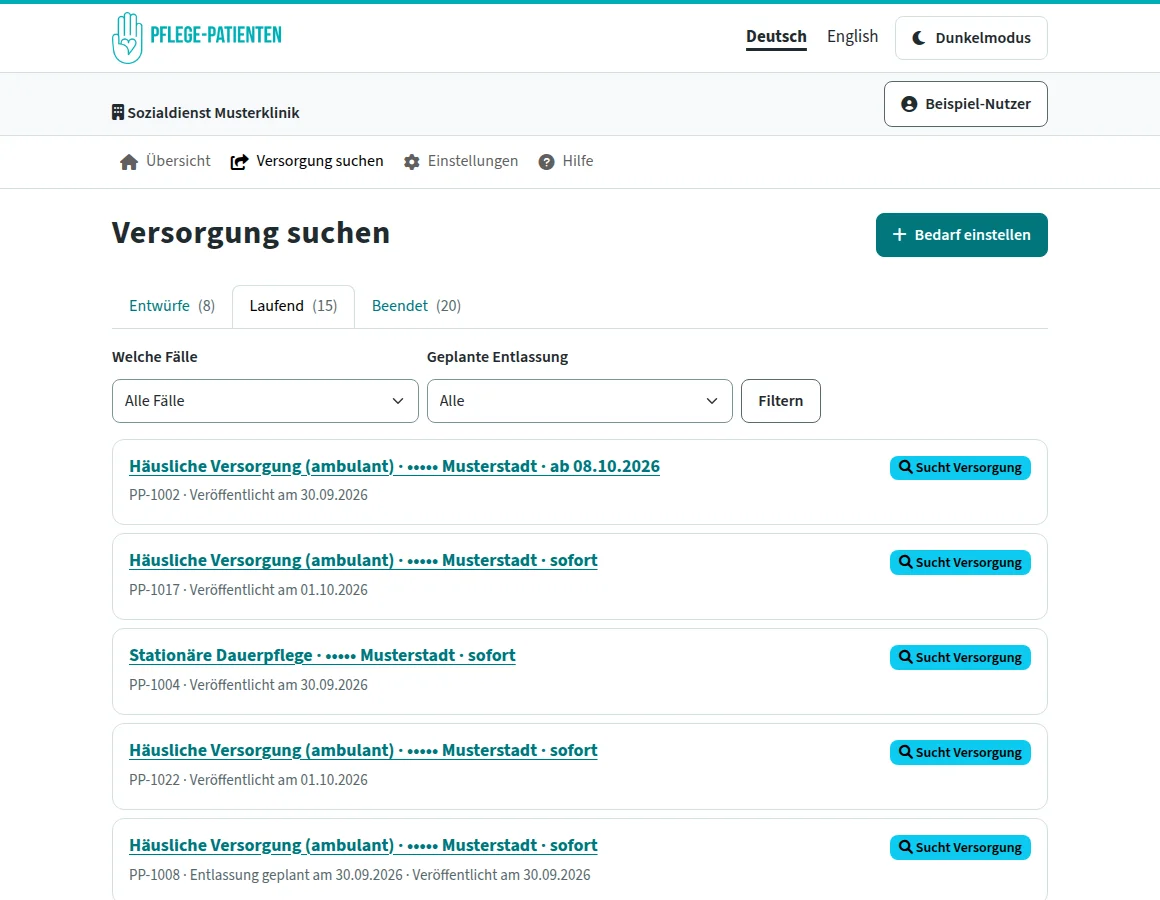Open the Beispiel-Nutzer user menu

pos(965,104)
